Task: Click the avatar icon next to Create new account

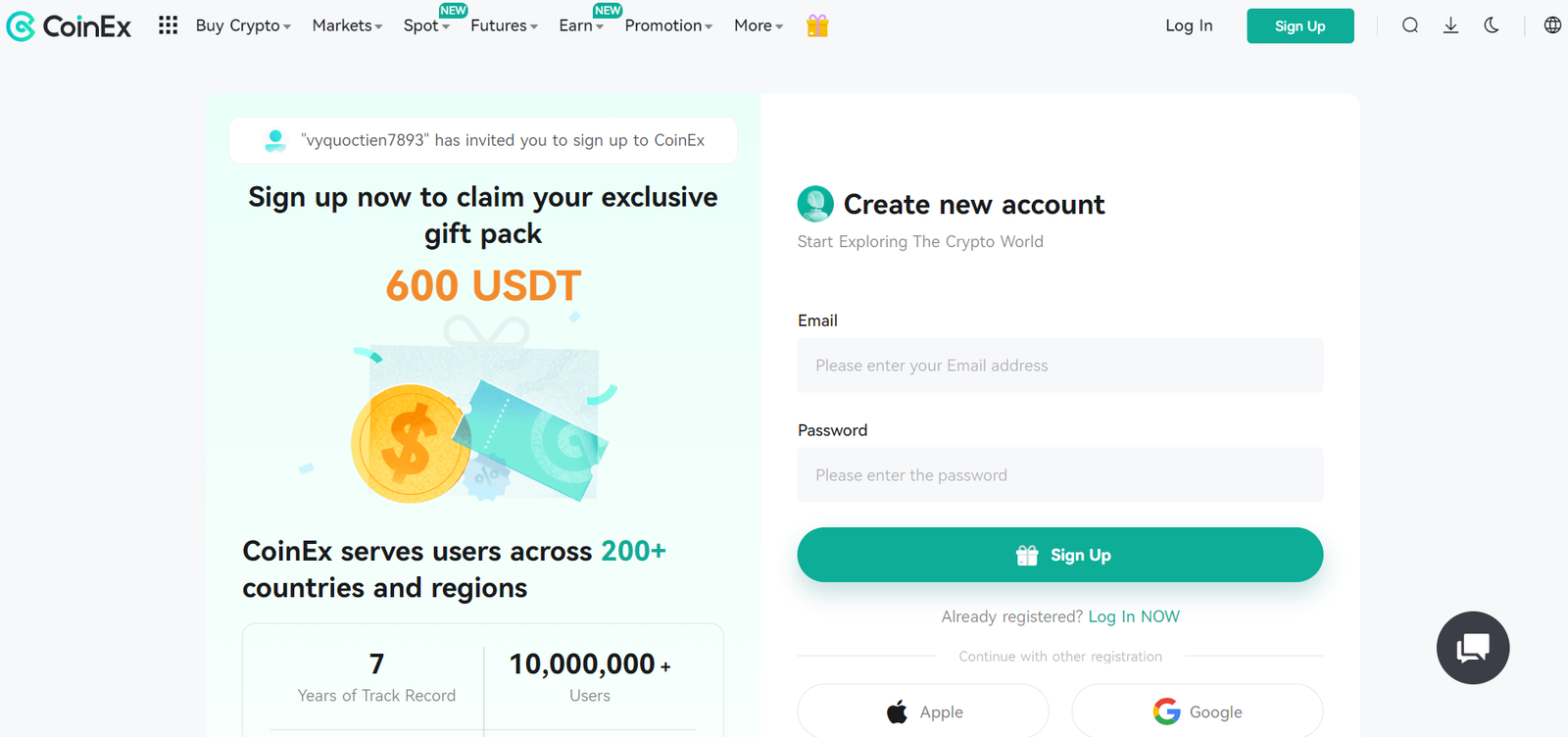Action: [816, 204]
